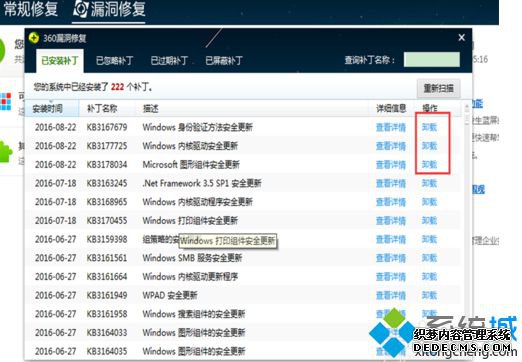The image size is (522, 362).
Task: Uninstall patch KB3170455
Action: [429, 221]
